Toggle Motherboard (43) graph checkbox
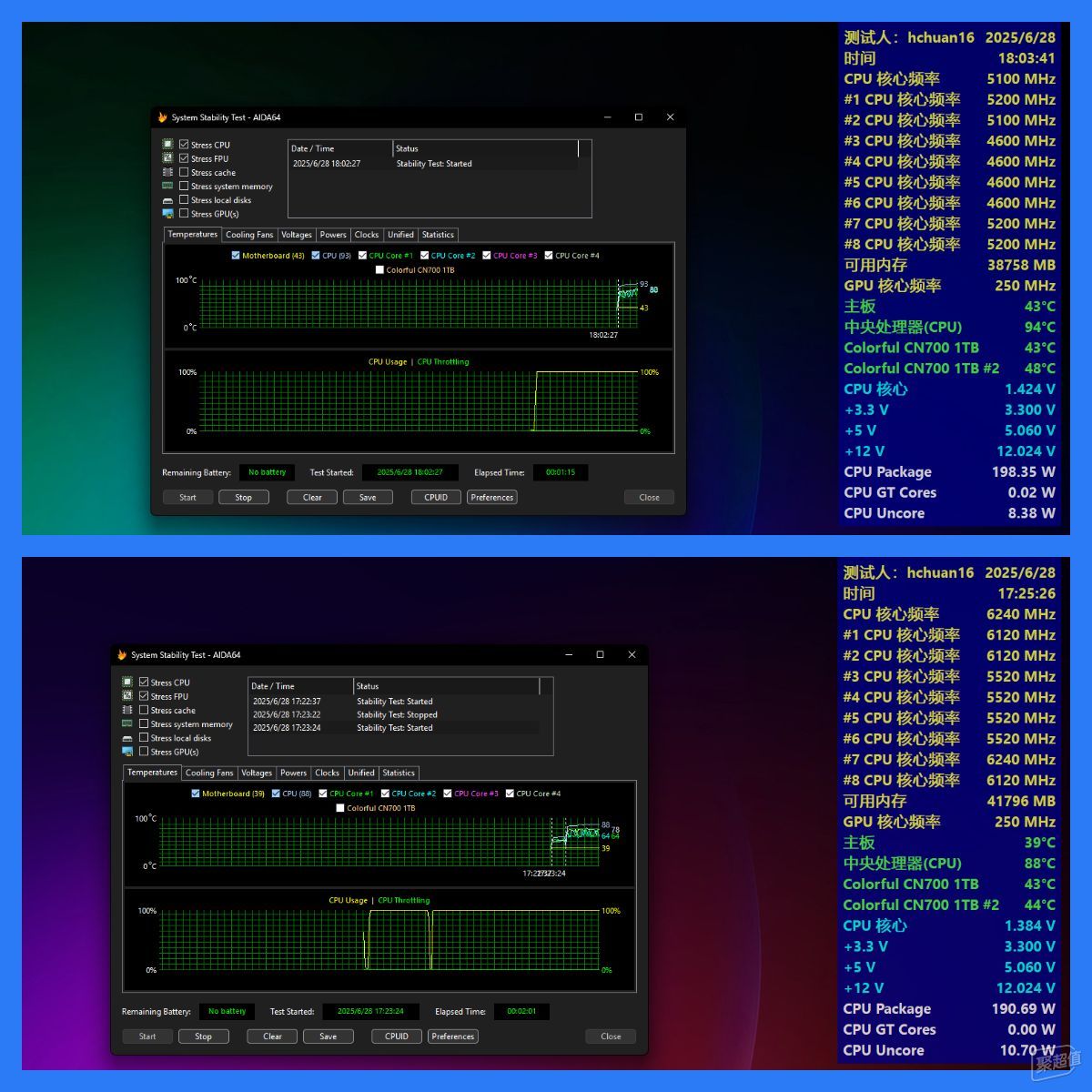The width and height of the screenshot is (1092, 1092). tap(237, 256)
